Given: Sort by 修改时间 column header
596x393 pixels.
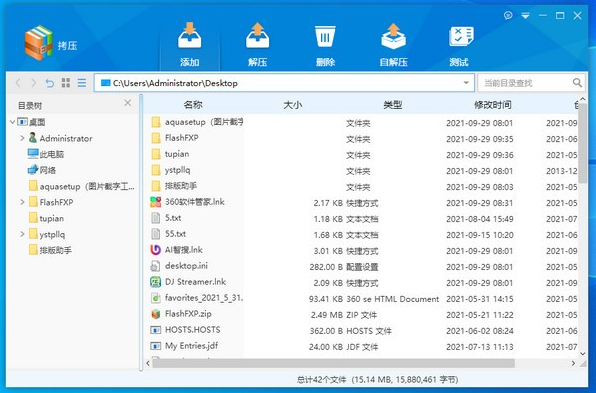Looking at the screenshot, I should [x=493, y=105].
